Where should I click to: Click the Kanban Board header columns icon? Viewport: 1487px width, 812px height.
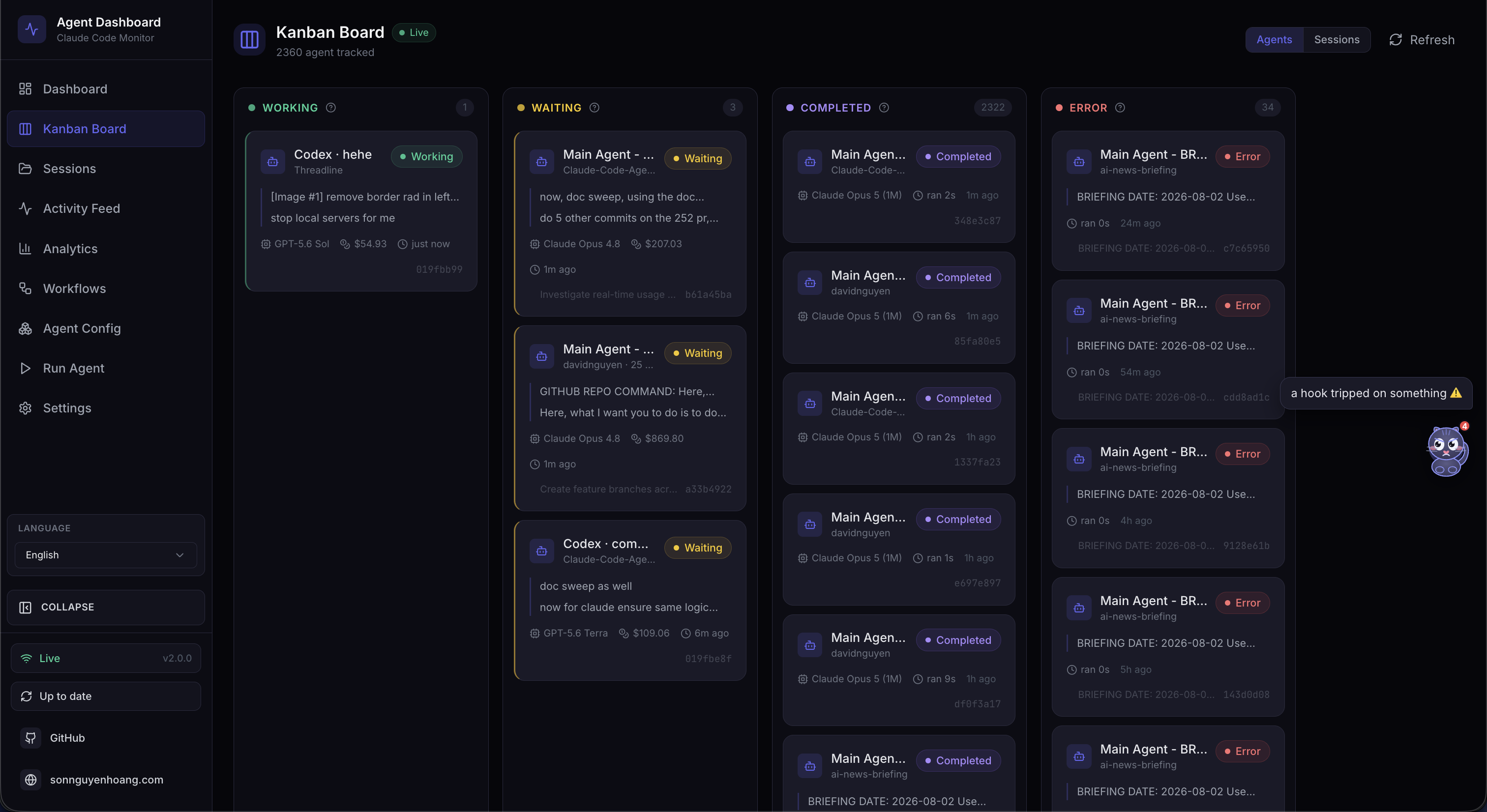tap(249, 40)
